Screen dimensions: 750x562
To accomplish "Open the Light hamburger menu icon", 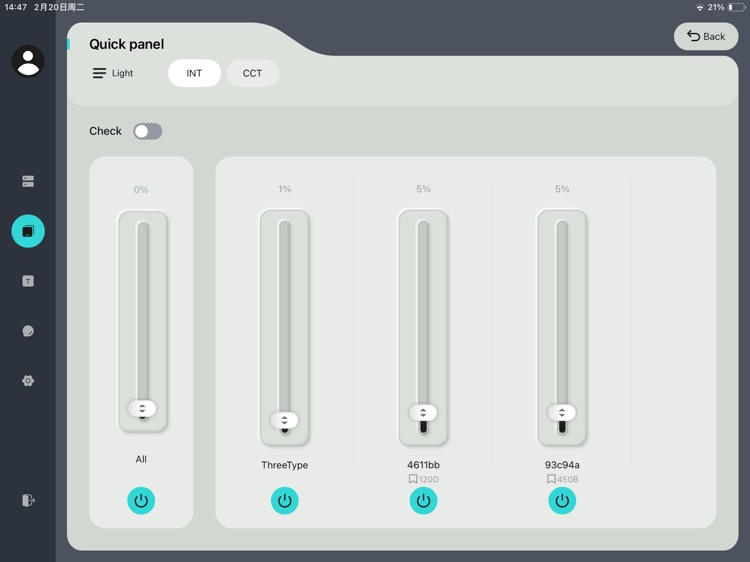I will pos(99,73).
